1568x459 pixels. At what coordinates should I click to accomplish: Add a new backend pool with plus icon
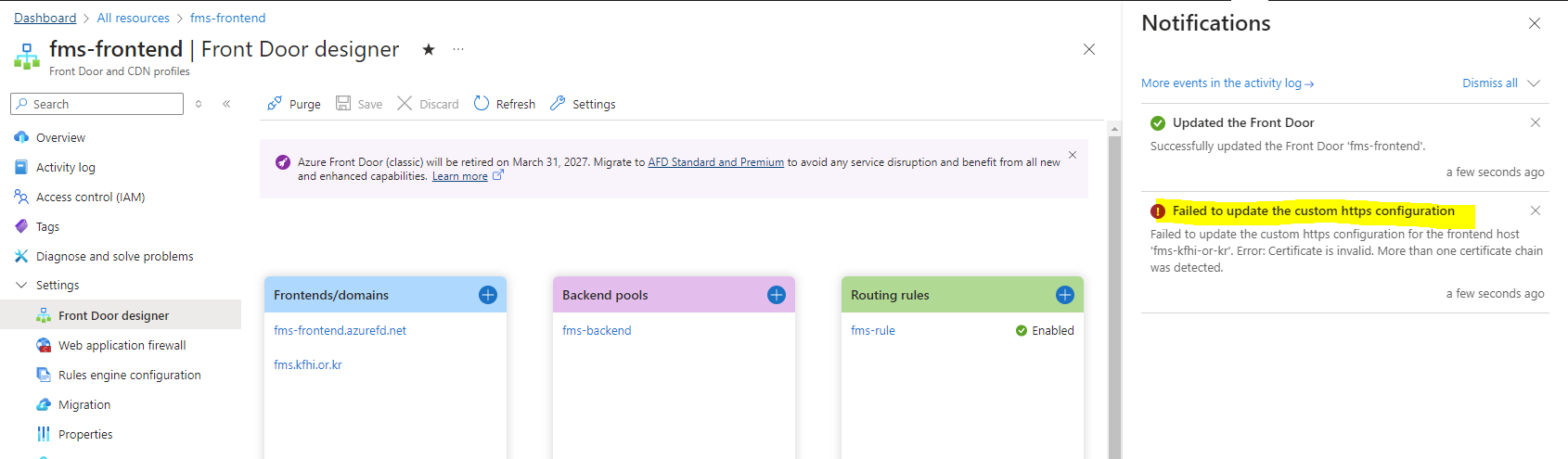pyautogui.click(x=777, y=295)
